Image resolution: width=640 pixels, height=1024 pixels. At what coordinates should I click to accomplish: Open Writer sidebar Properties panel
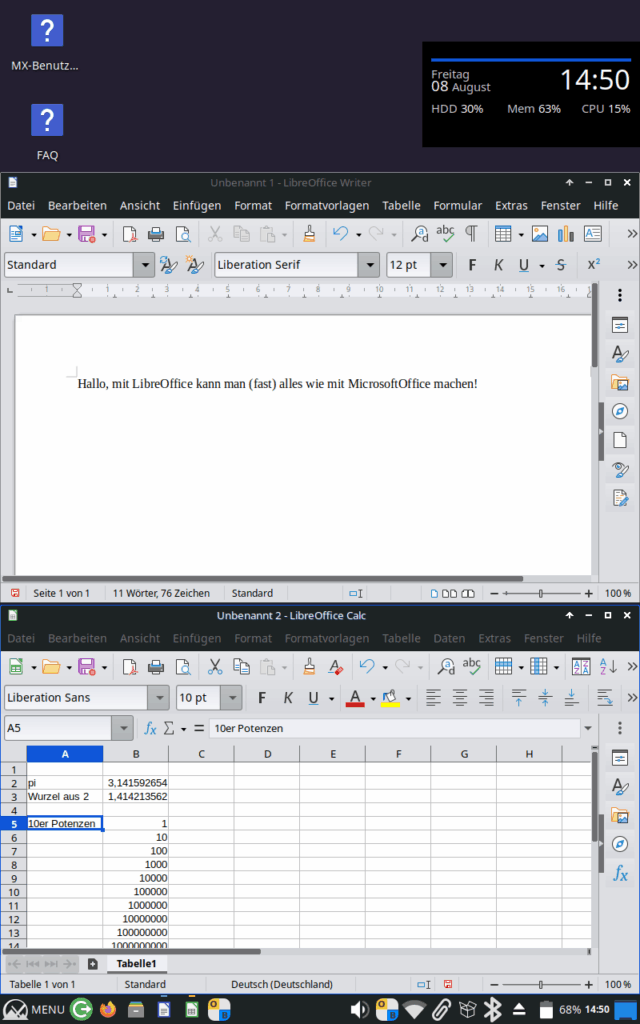point(620,325)
